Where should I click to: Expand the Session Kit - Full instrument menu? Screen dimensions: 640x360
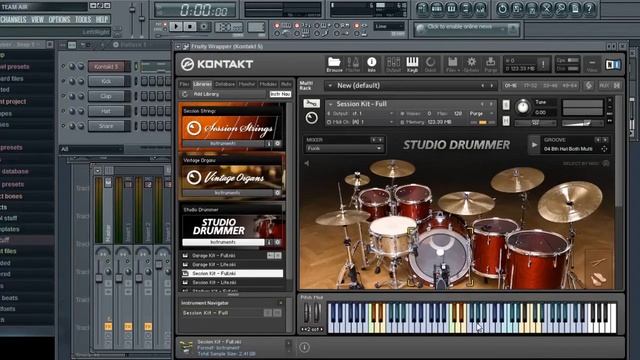tap(331, 104)
